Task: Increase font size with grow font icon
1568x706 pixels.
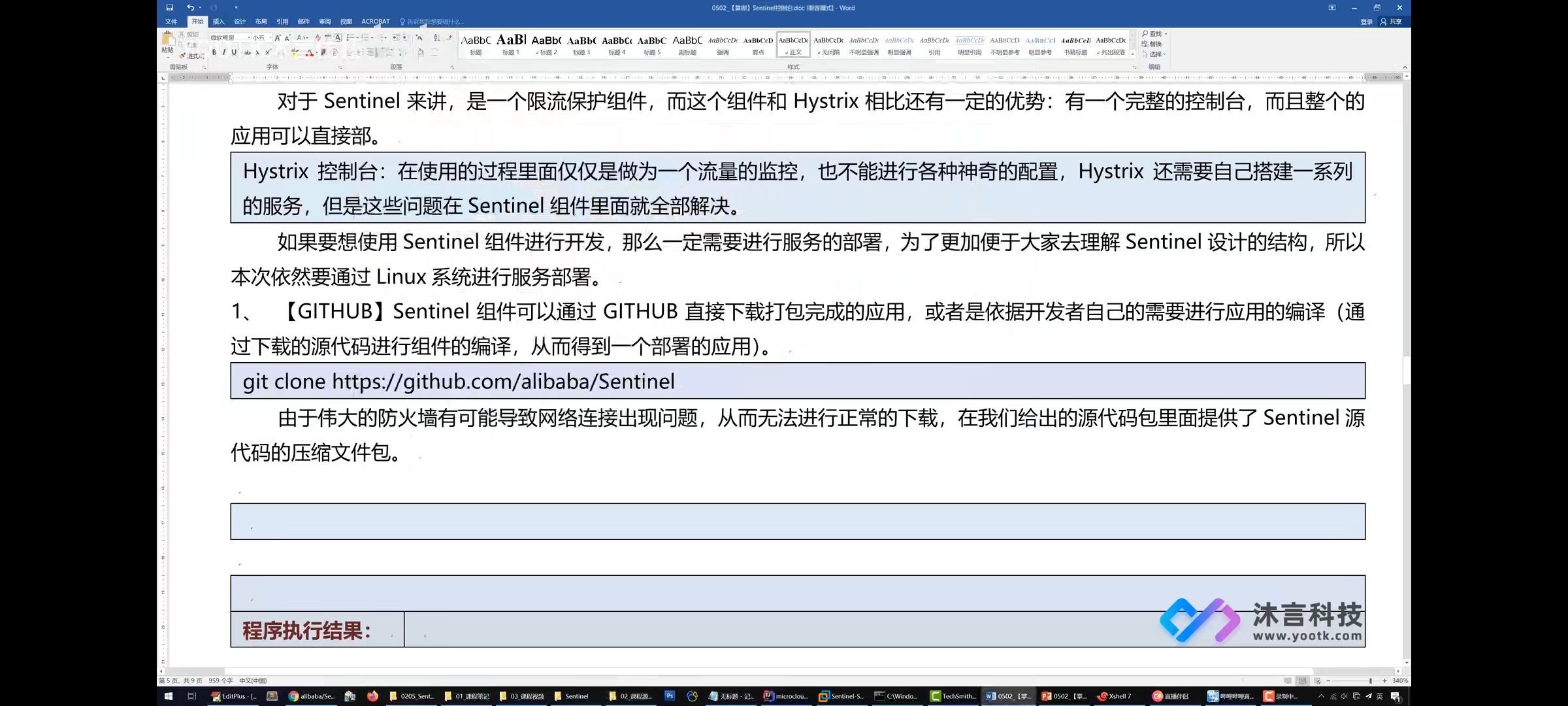Action: (x=278, y=38)
